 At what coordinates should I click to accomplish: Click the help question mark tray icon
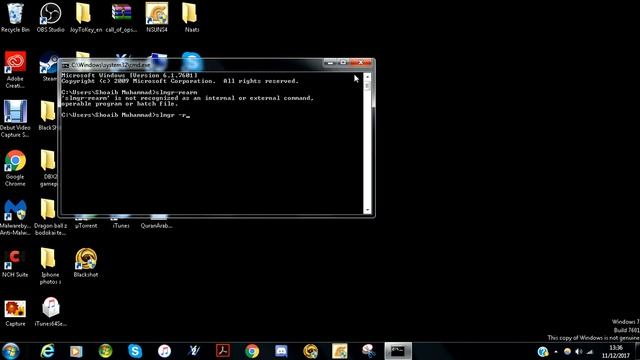542,351
